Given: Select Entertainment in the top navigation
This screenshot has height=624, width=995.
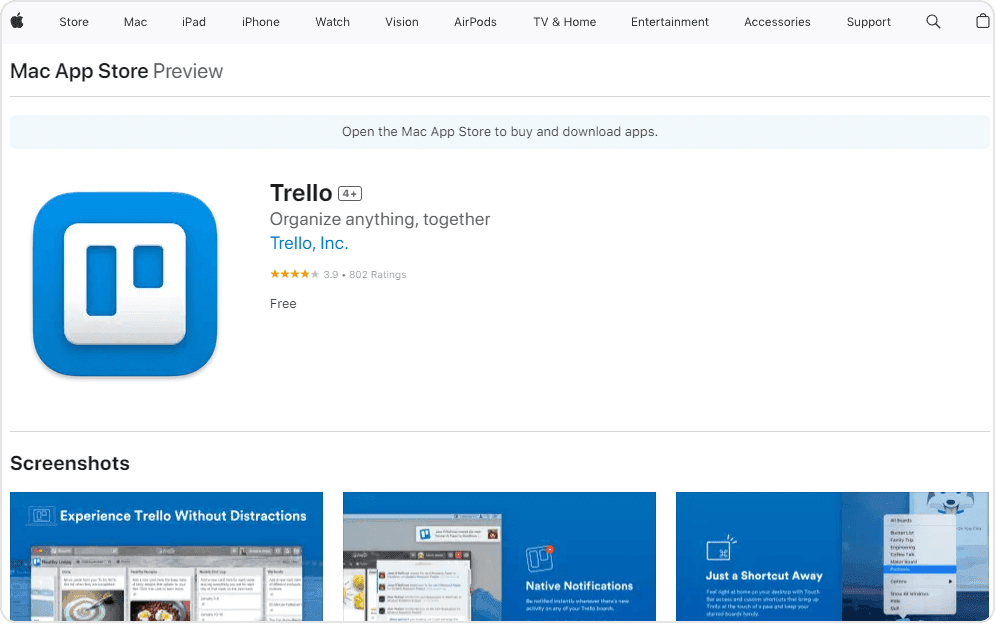Looking at the screenshot, I should point(670,22).
